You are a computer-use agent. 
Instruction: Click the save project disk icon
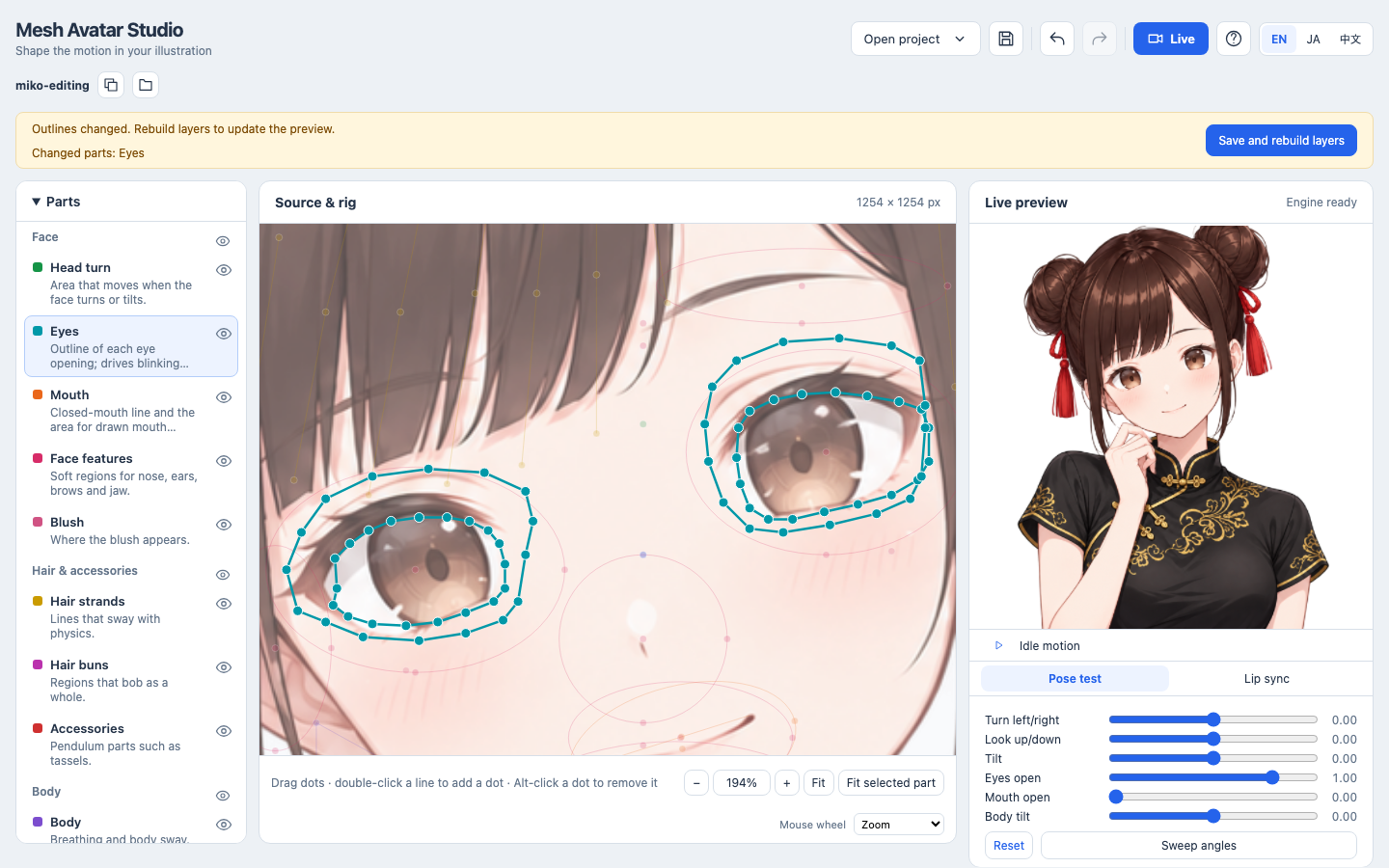(x=1006, y=39)
